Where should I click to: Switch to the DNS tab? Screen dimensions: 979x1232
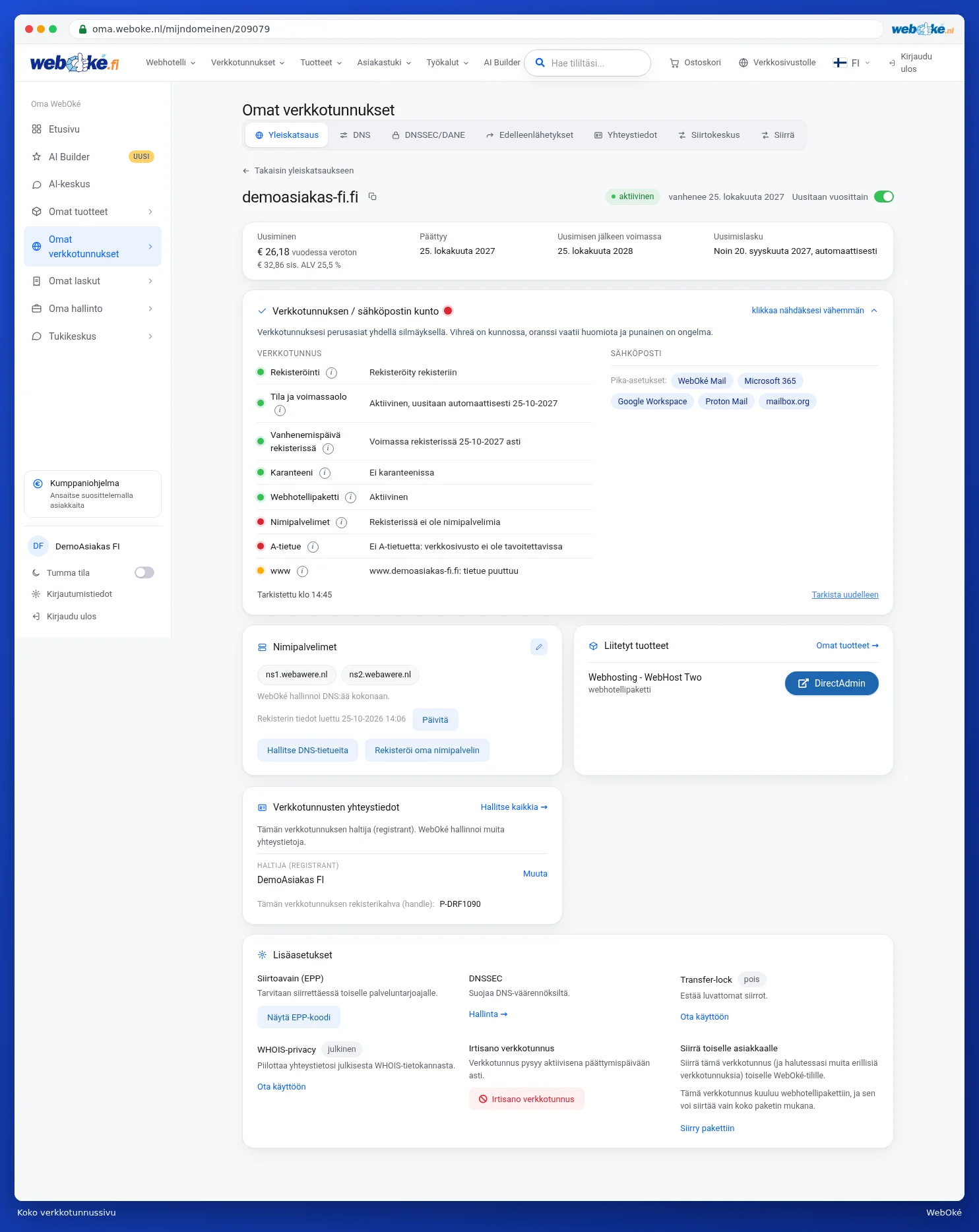point(355,135)
